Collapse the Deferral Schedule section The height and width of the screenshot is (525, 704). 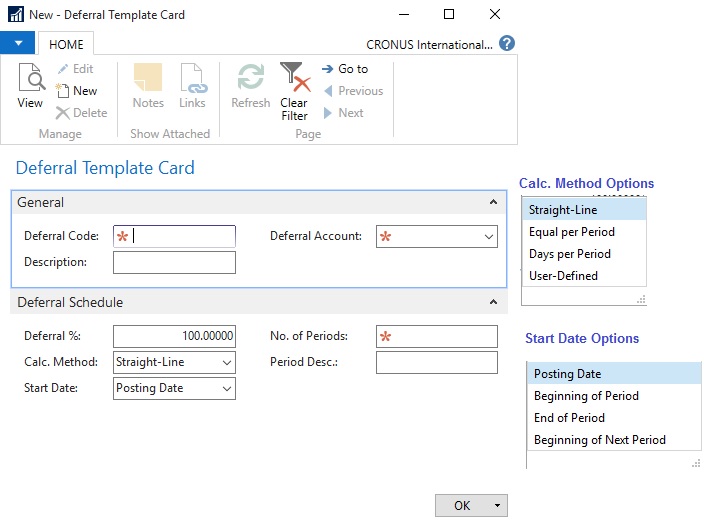point(493,302)
